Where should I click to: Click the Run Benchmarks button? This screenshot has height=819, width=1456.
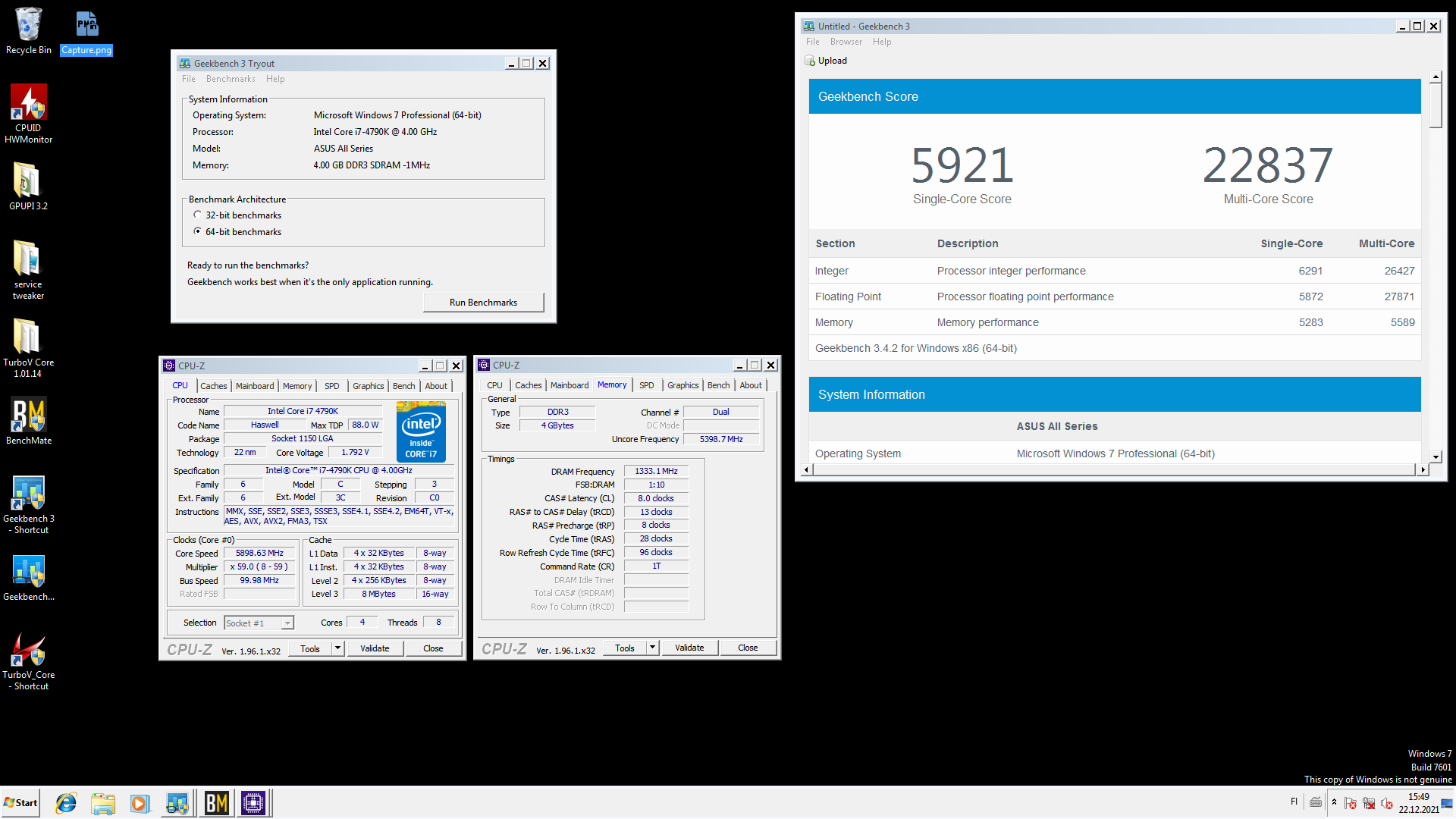click(483, 302)
